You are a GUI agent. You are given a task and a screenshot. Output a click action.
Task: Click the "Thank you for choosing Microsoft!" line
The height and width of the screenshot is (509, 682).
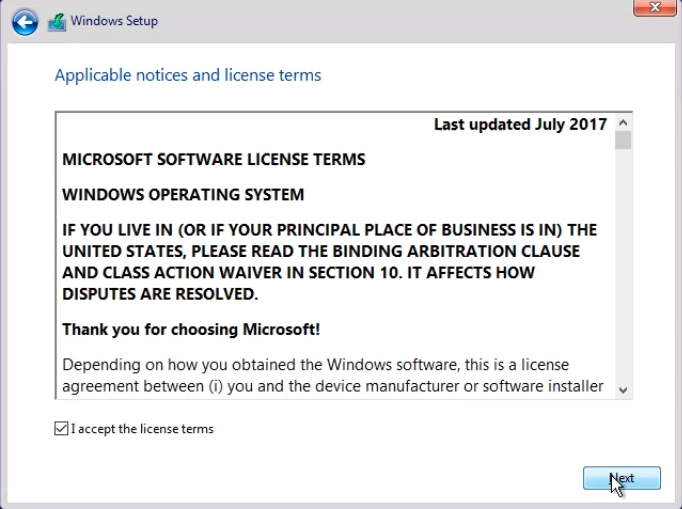(x=191, y=329)
